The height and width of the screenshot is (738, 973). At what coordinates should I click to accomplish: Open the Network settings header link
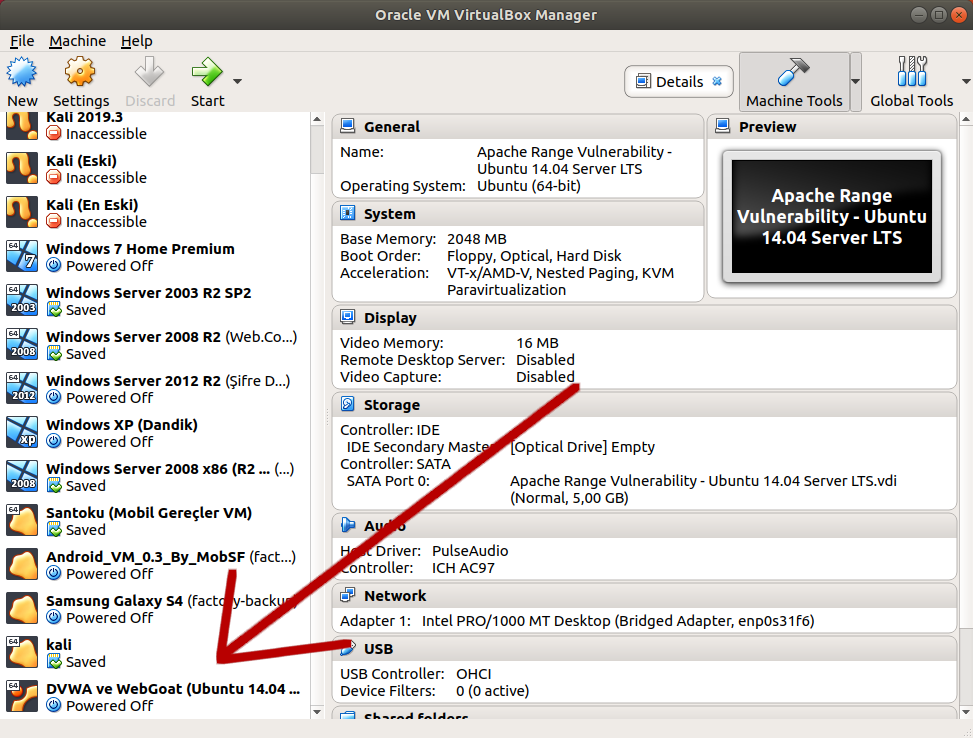click(x=395, y=596)
